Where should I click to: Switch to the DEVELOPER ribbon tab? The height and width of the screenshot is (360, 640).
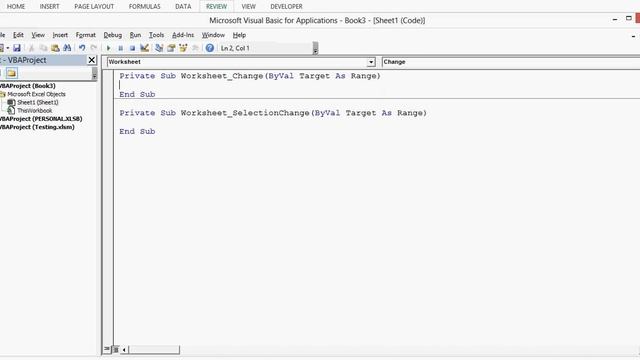286,7
